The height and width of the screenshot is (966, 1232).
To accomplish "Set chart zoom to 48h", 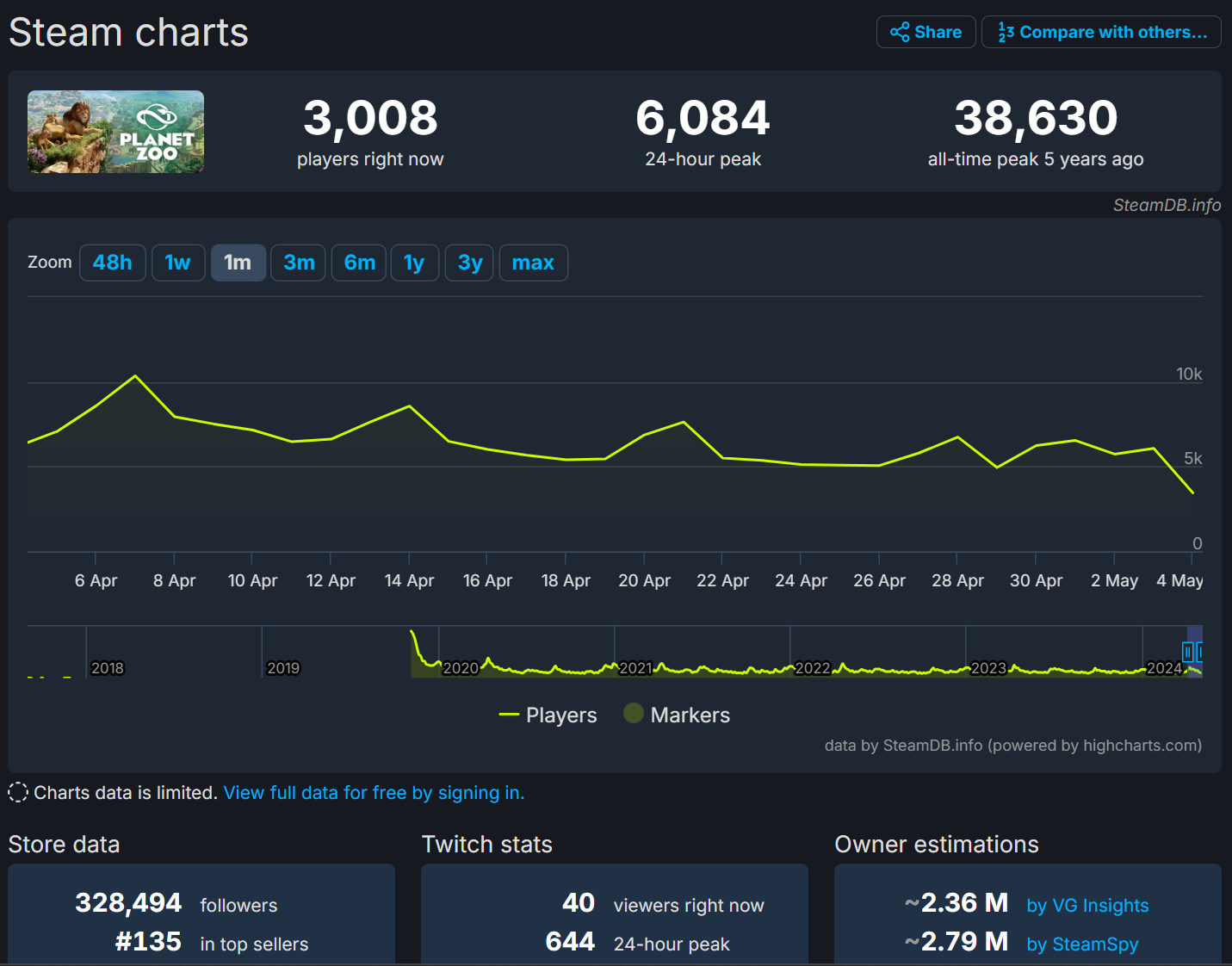I will click(x=113, y=263).
